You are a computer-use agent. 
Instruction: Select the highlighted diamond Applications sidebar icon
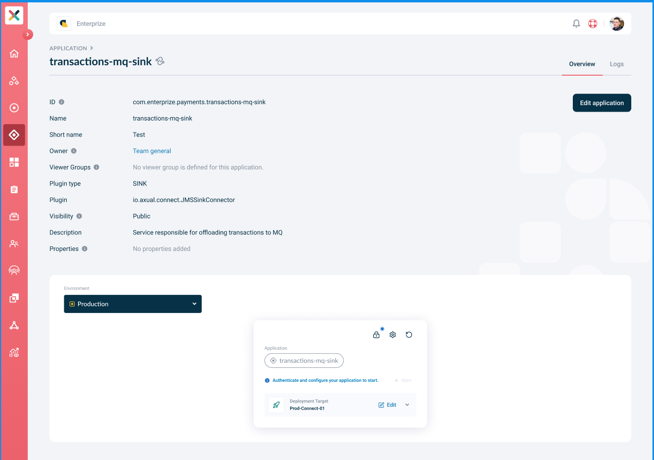(x=14, y=135)
